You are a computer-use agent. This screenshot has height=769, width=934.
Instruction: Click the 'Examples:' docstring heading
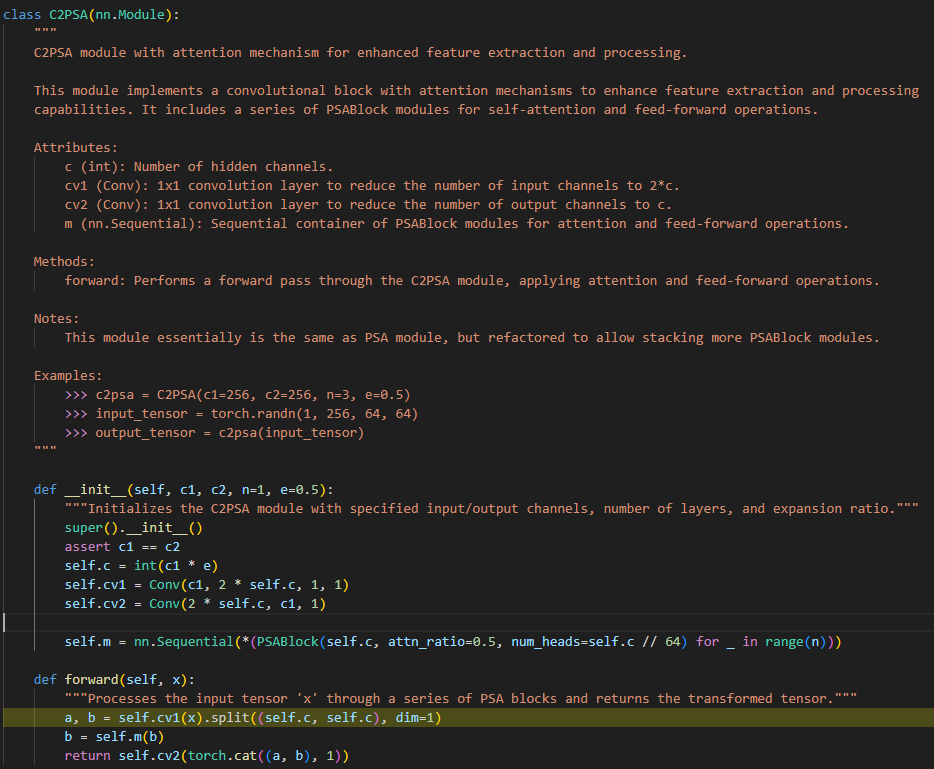pos(68,376)
